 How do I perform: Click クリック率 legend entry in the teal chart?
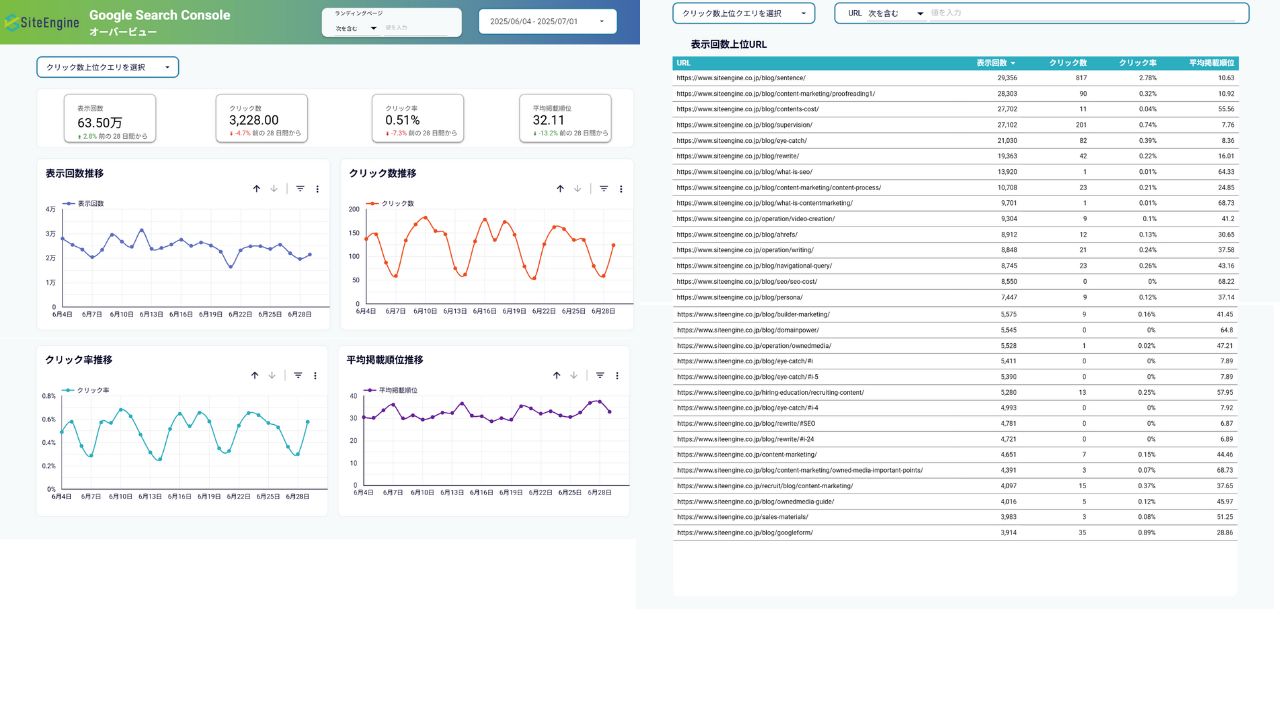(86, 390)
